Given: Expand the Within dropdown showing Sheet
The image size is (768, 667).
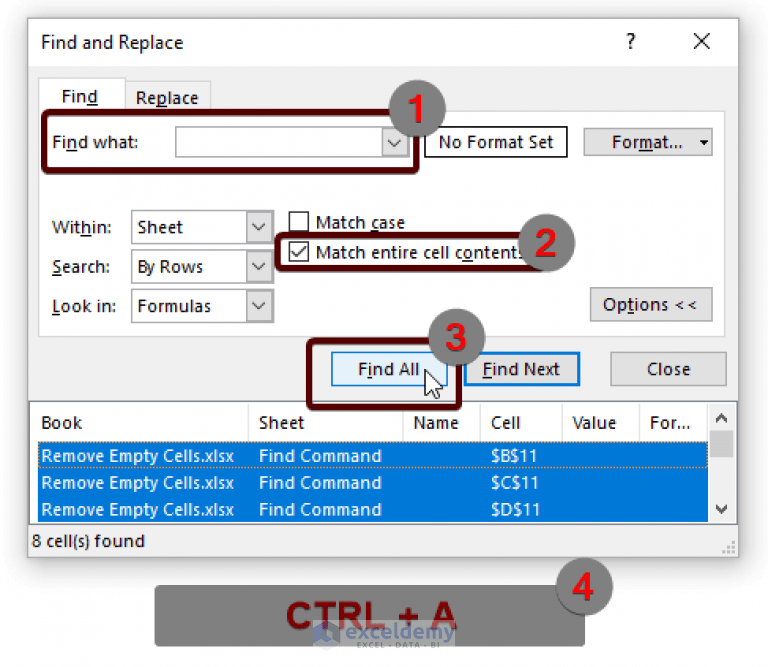Looking at the screenshot, I should [259, 227].
